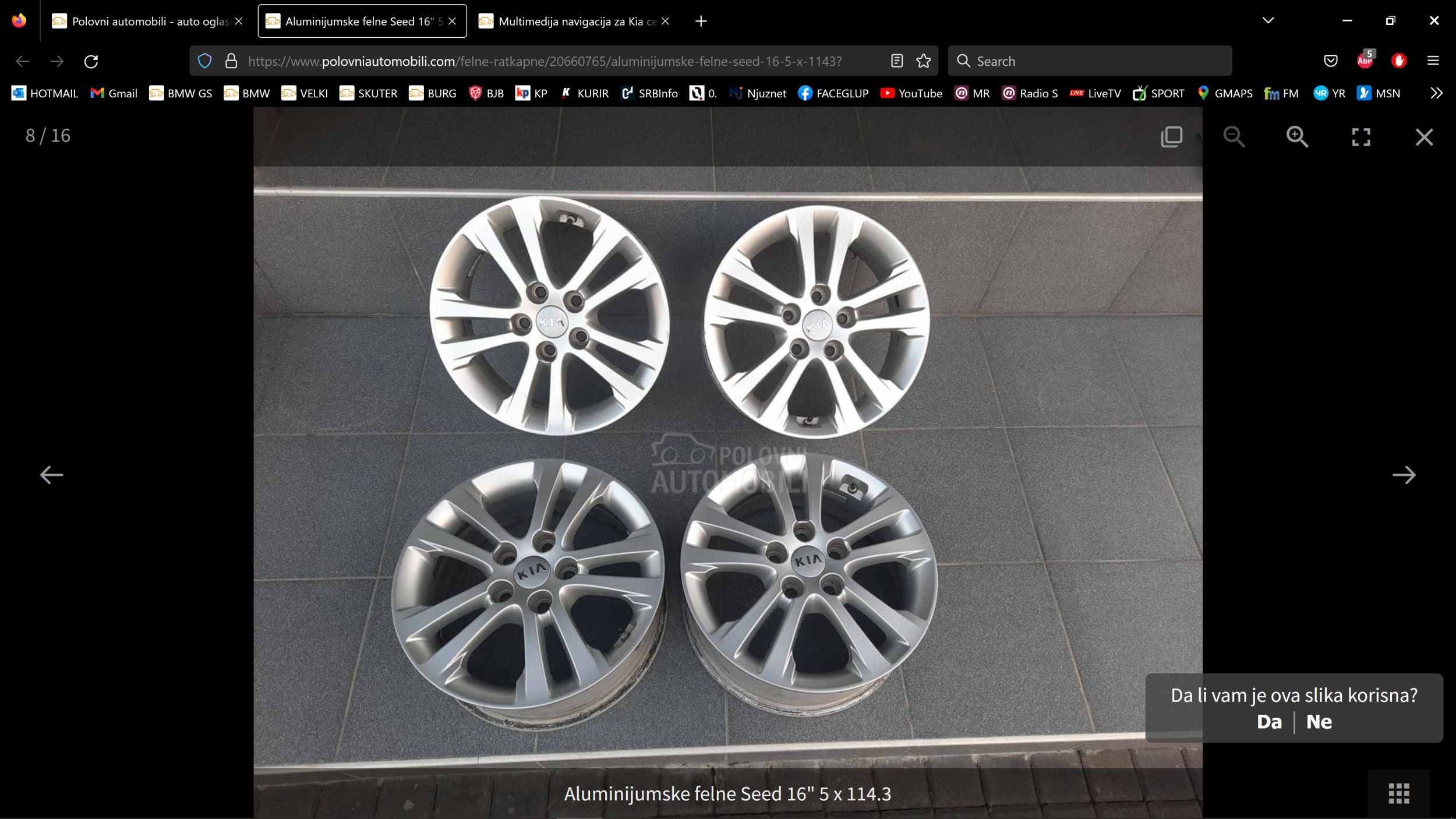Open BJB bookmark
The width and height of the screenshot is (1456, 819).
(x=486, y=93)
